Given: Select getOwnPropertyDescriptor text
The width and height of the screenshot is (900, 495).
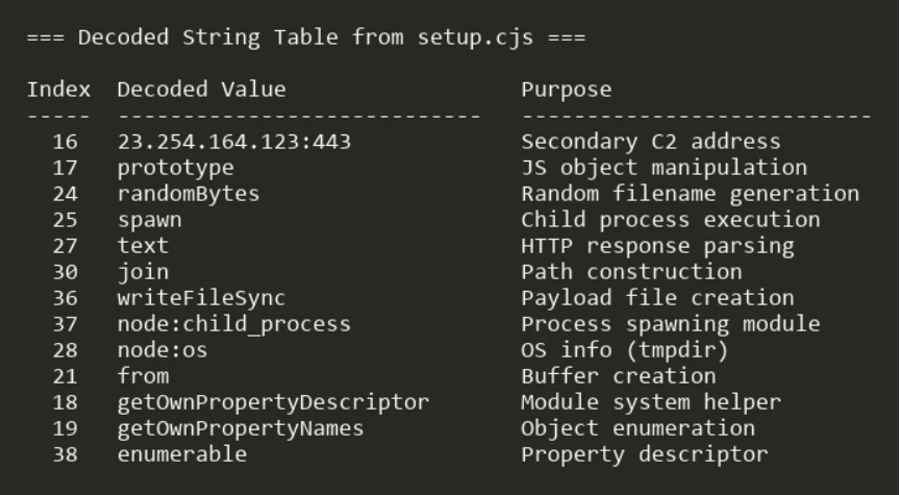Looking at the screenshot, I should pyautogui.click(x=273, y=403).
